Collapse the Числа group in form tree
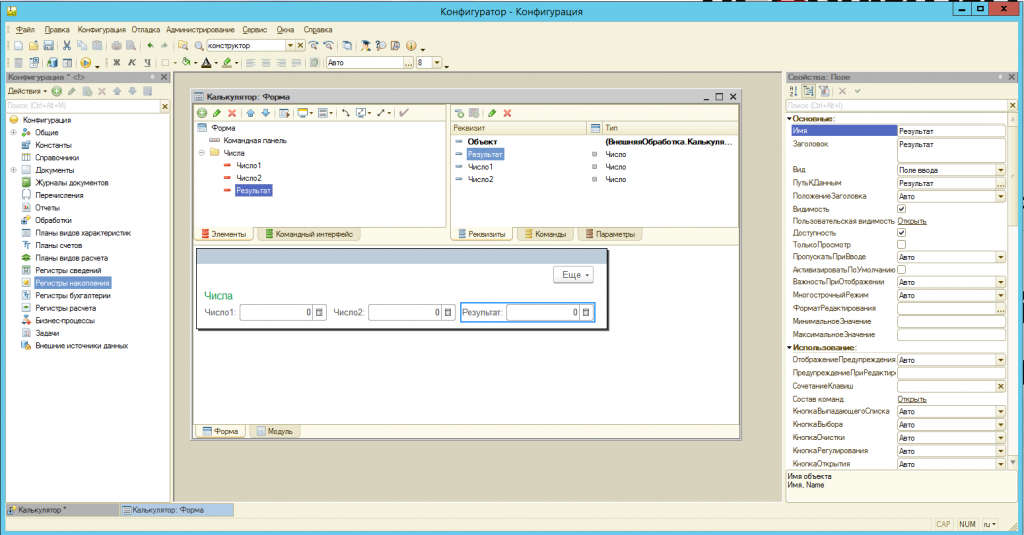 (x=201, y=153)
